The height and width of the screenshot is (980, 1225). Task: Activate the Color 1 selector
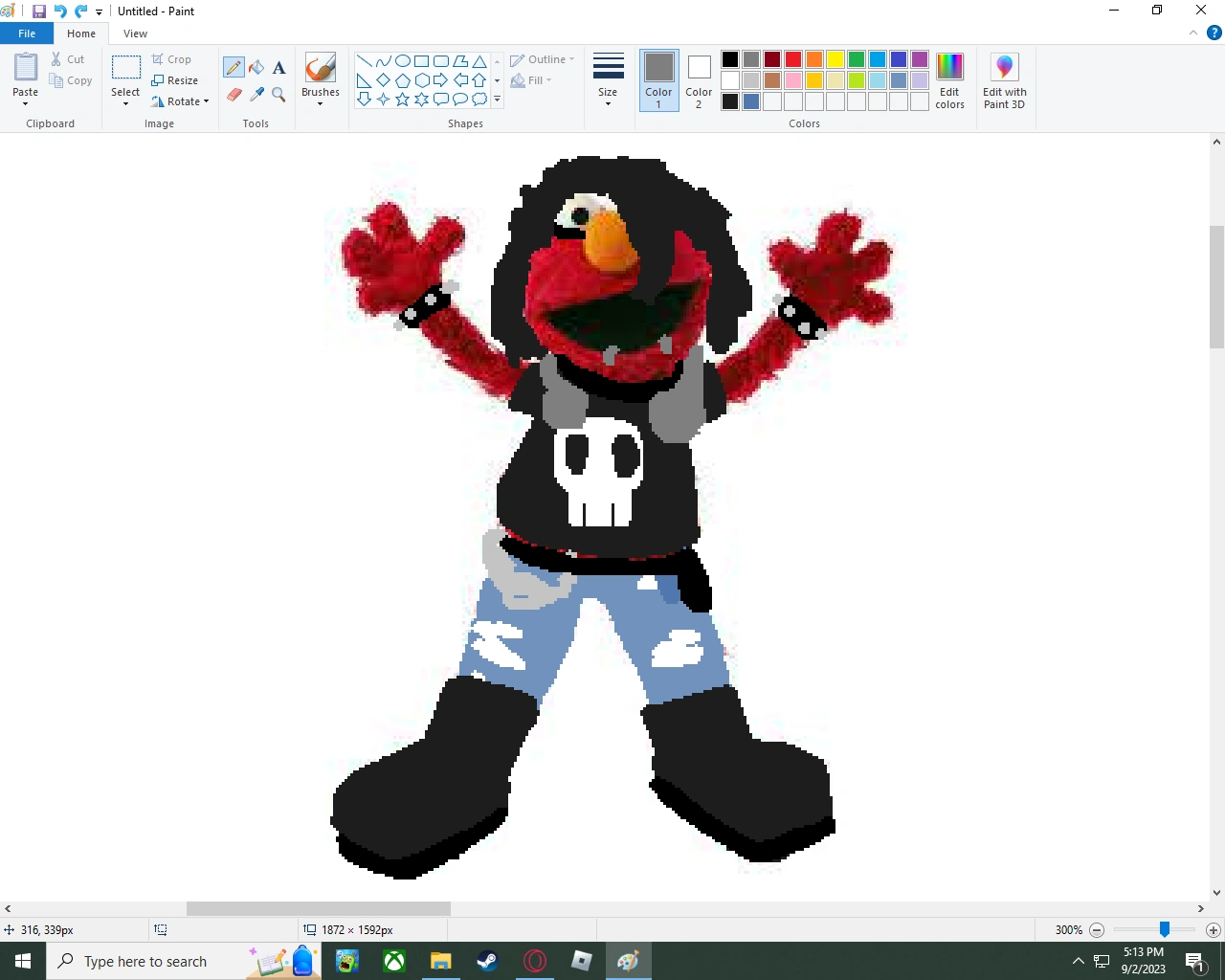pos(658,79)
